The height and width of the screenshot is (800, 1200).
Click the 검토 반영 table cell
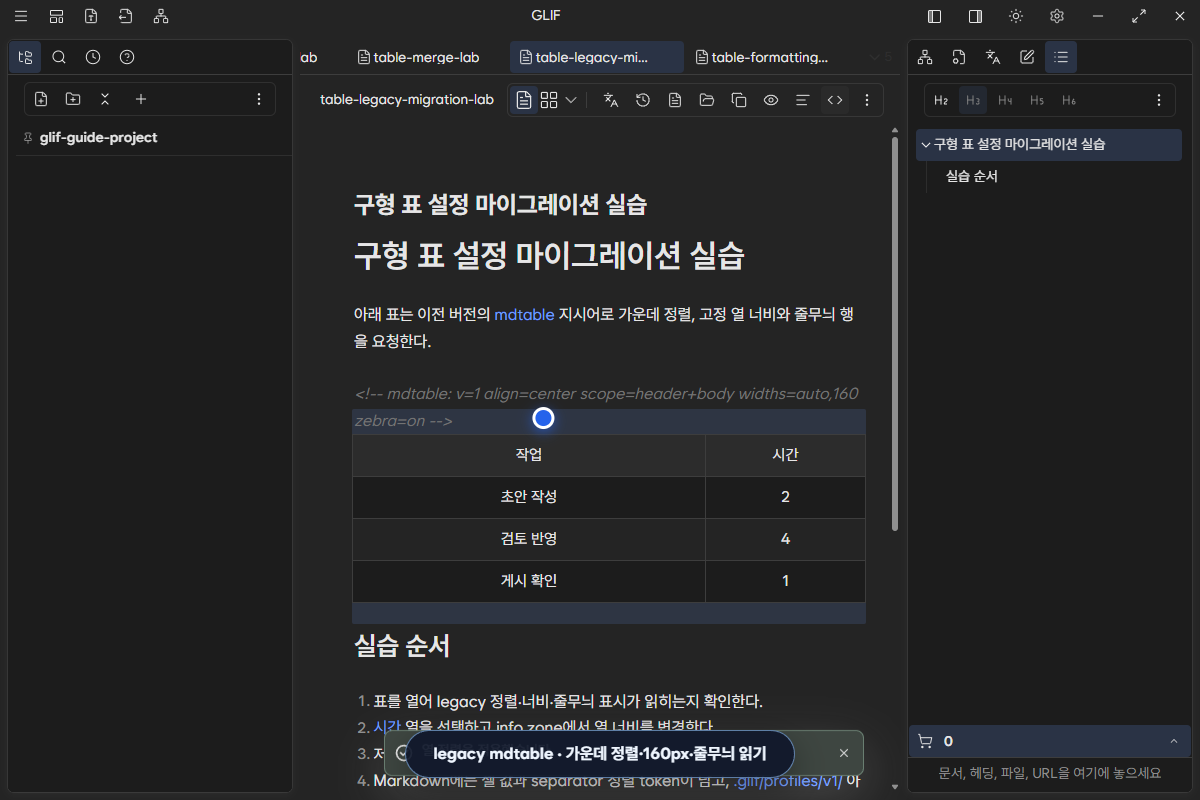point(529,539)
